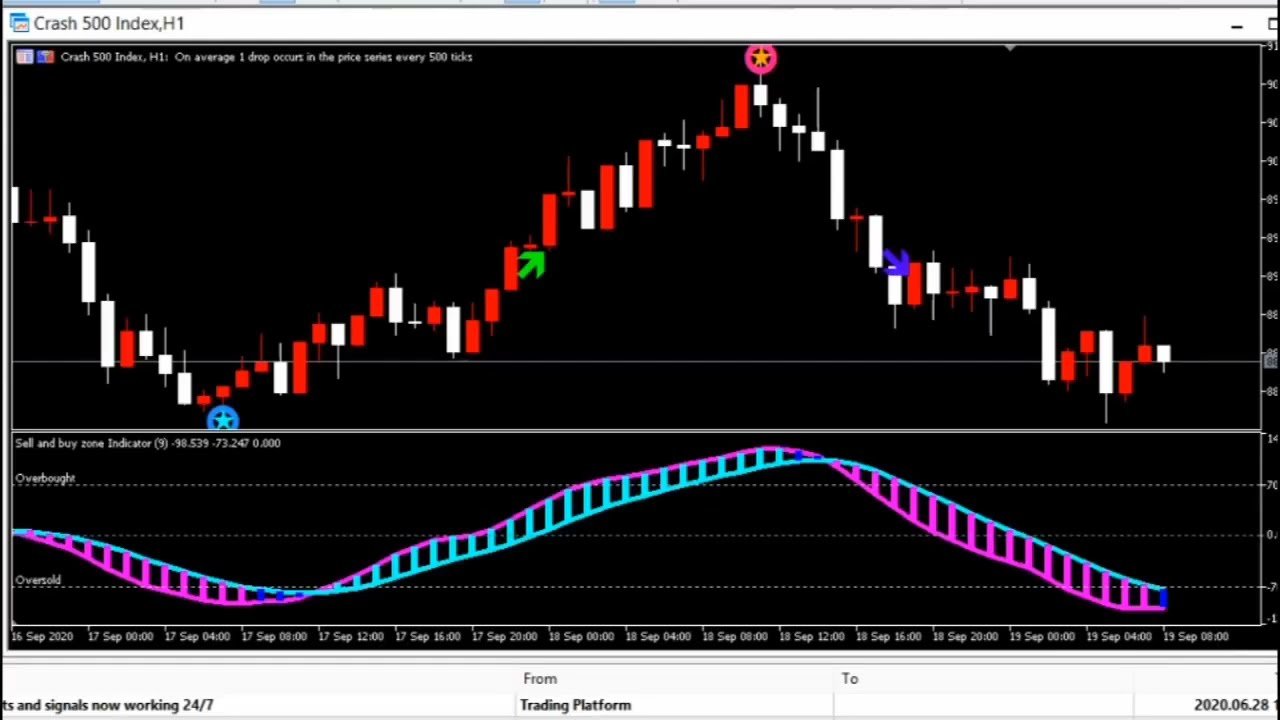This screenshot has width=1280, height=720.
Task: Click the first small chart icon before the description text
Action: (x=25, y=57)
